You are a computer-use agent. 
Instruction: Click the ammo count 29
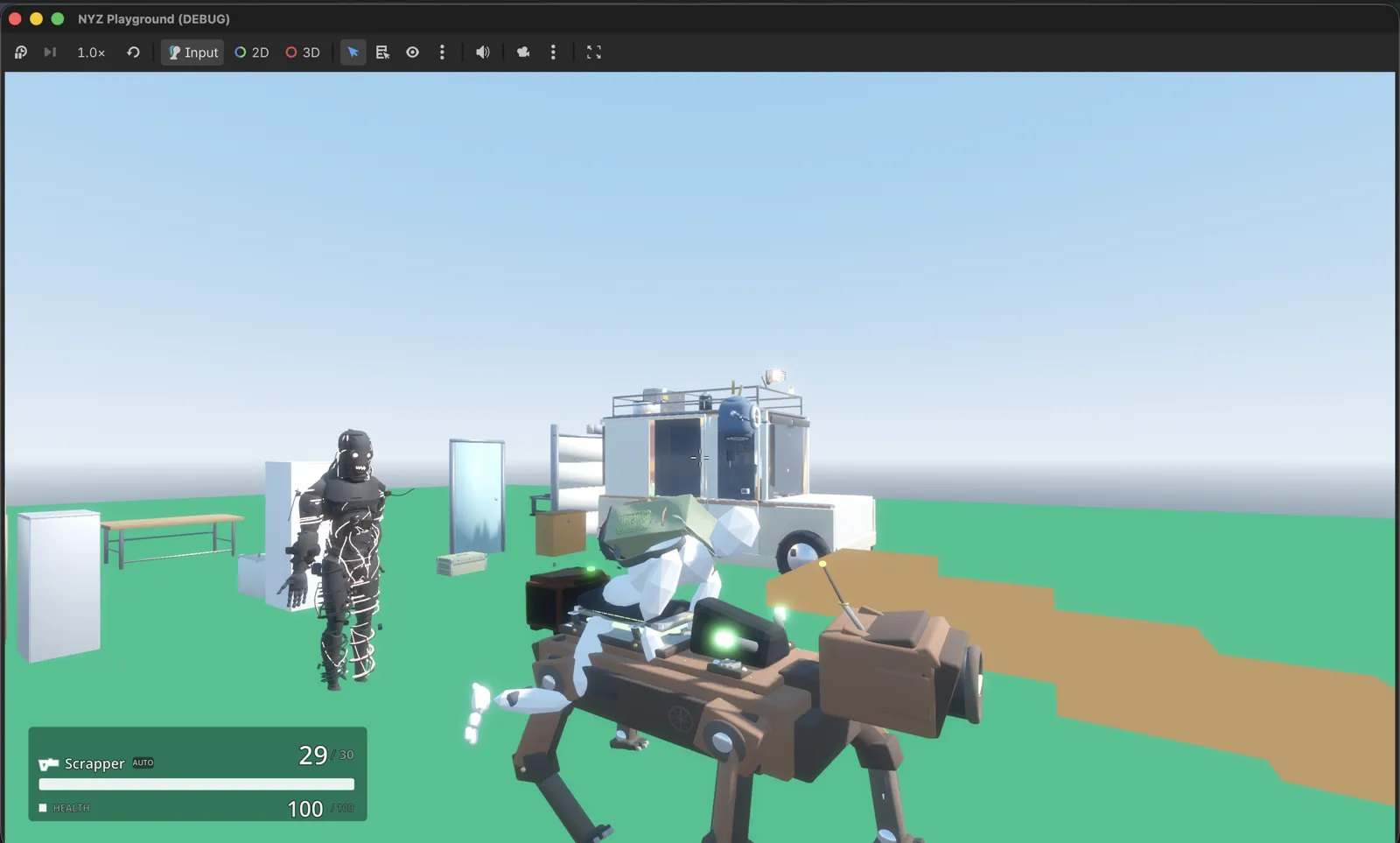point(312,755)
